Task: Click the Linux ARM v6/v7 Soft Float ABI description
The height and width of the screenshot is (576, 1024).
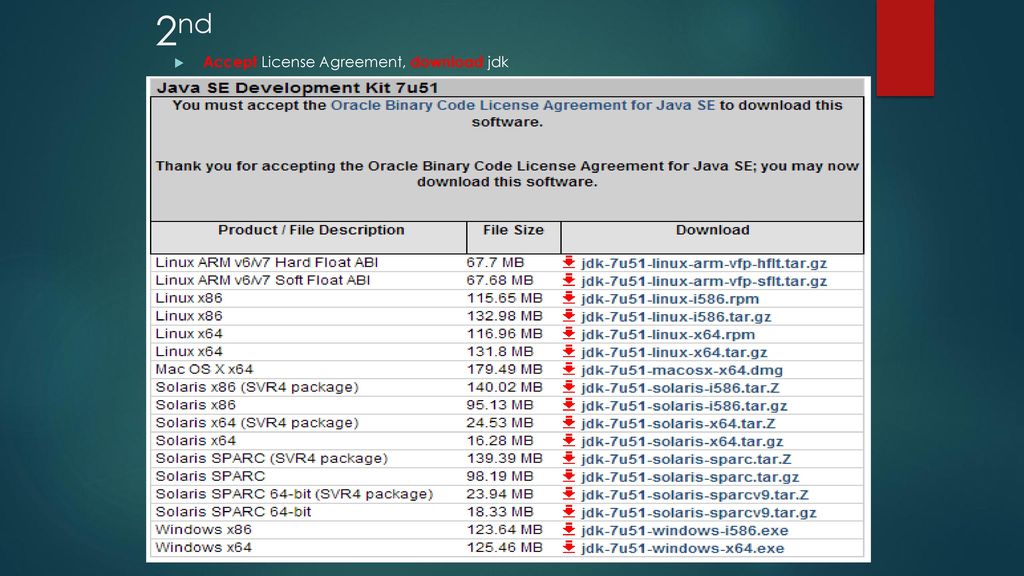Action: [x=263, y=280]
